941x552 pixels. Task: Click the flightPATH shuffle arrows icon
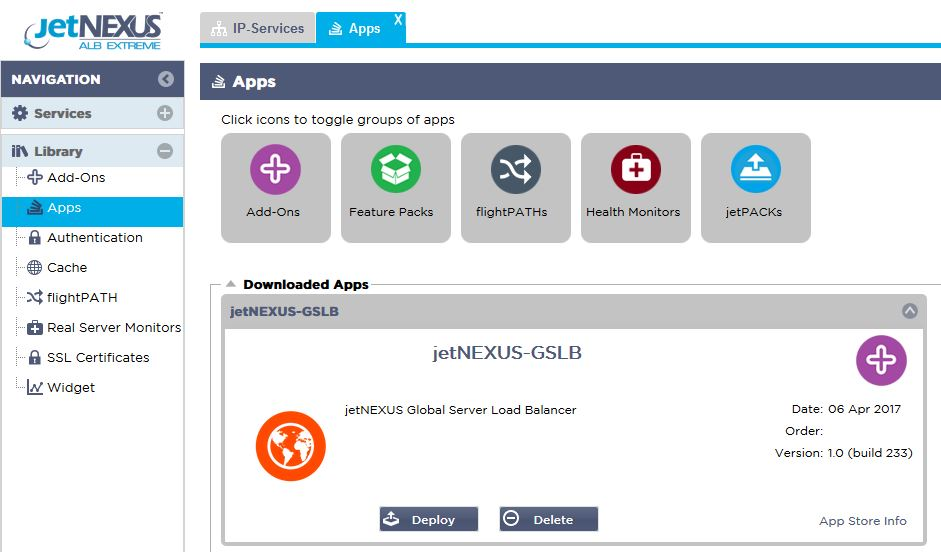pos(35,297)
